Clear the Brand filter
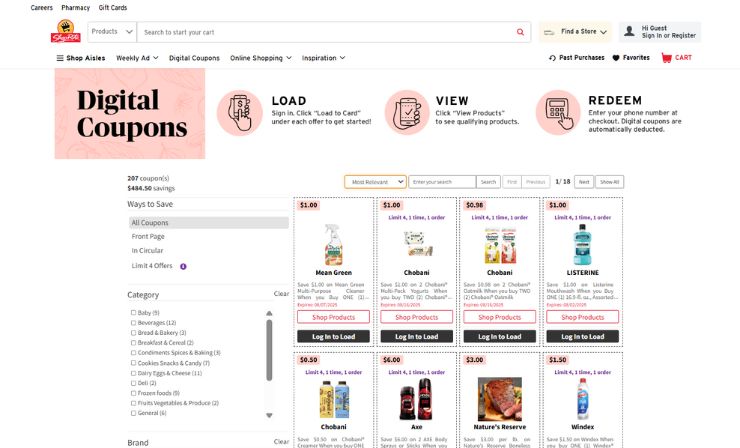This screenshot has width=740, height=448. 281,442
